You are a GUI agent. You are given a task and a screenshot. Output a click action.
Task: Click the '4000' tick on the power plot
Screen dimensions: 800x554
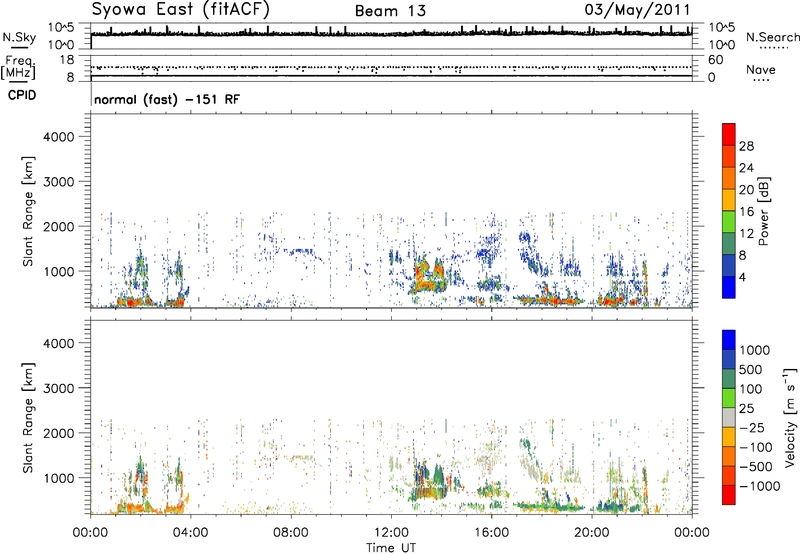59,137
